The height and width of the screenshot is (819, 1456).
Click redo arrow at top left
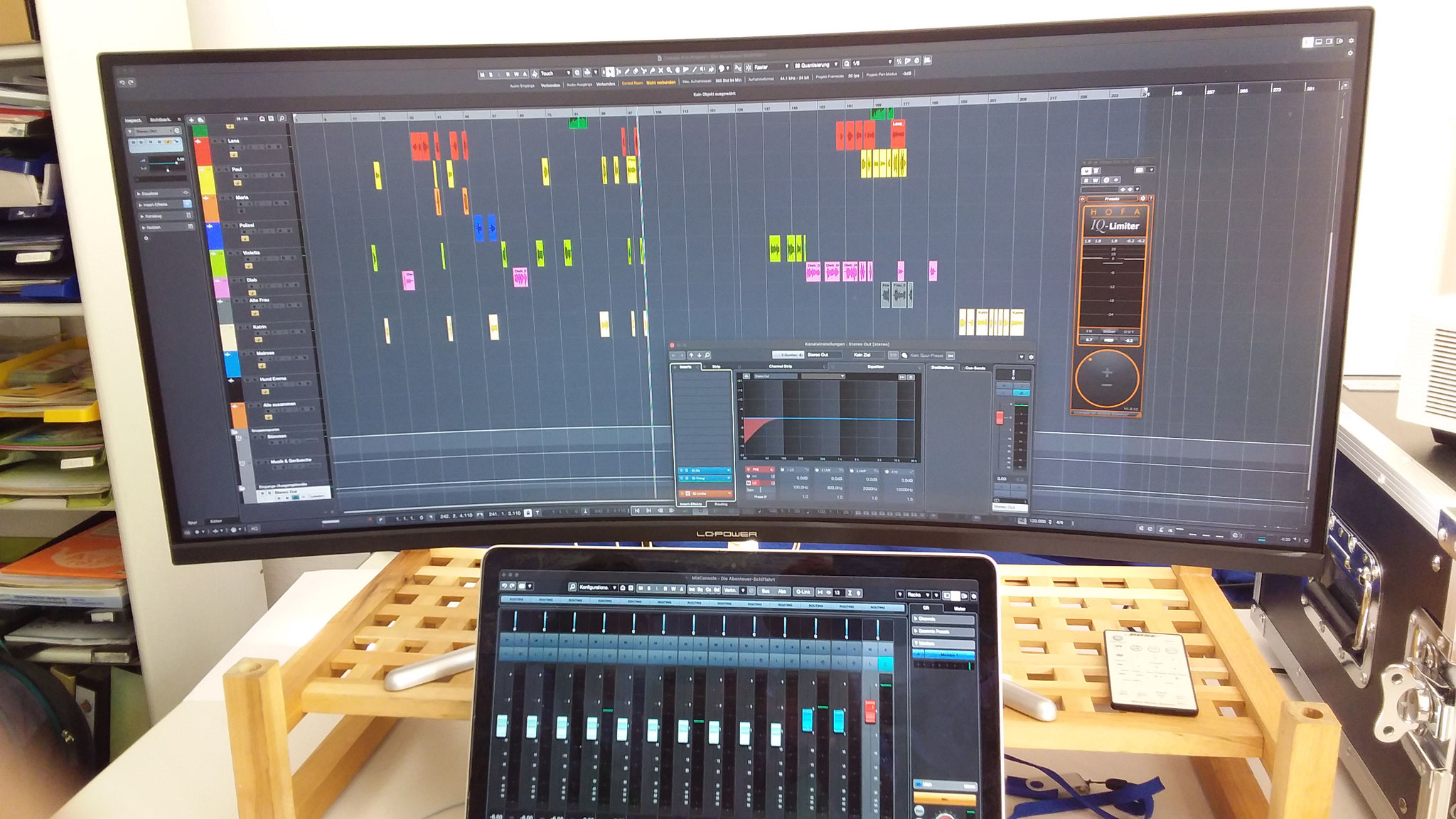point(132,82)
